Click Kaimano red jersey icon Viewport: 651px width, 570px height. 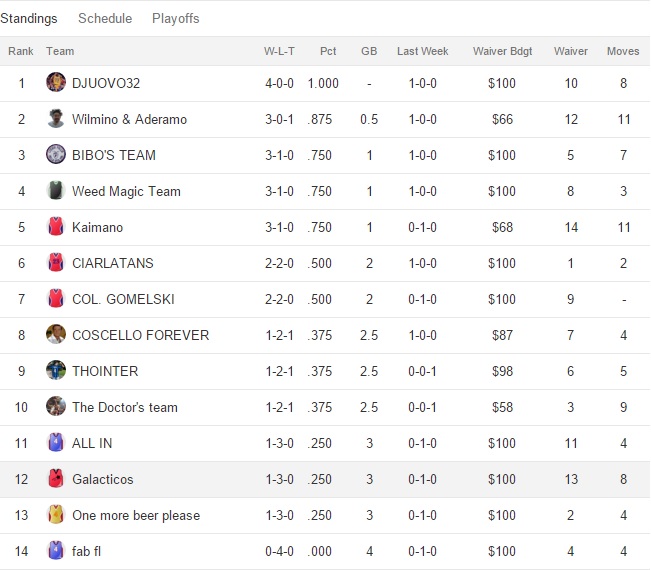56,227
